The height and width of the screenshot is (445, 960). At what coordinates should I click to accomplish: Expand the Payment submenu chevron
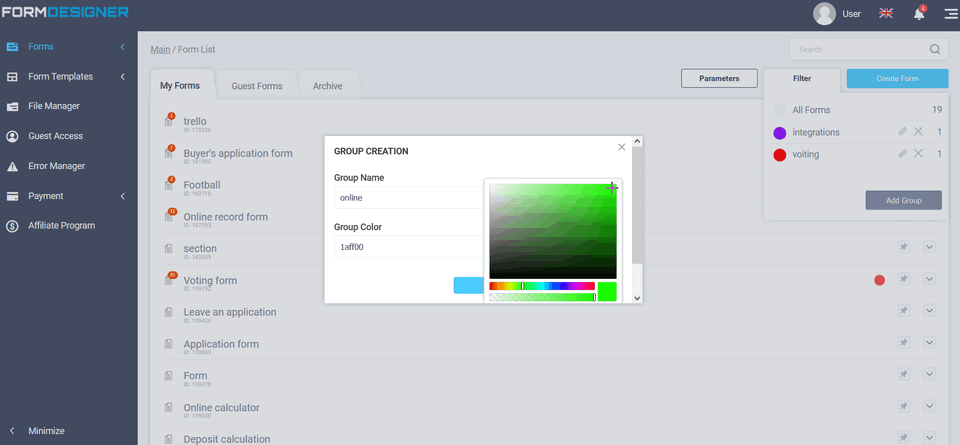pyautogui.click(x=122, y=196)
